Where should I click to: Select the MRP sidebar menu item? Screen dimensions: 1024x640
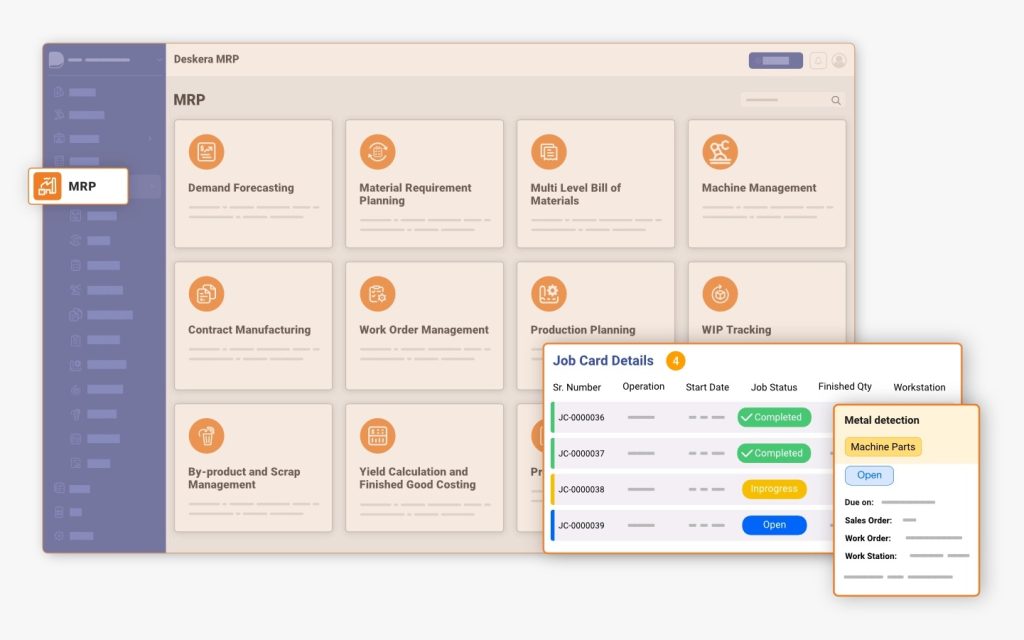pos(79,186)
